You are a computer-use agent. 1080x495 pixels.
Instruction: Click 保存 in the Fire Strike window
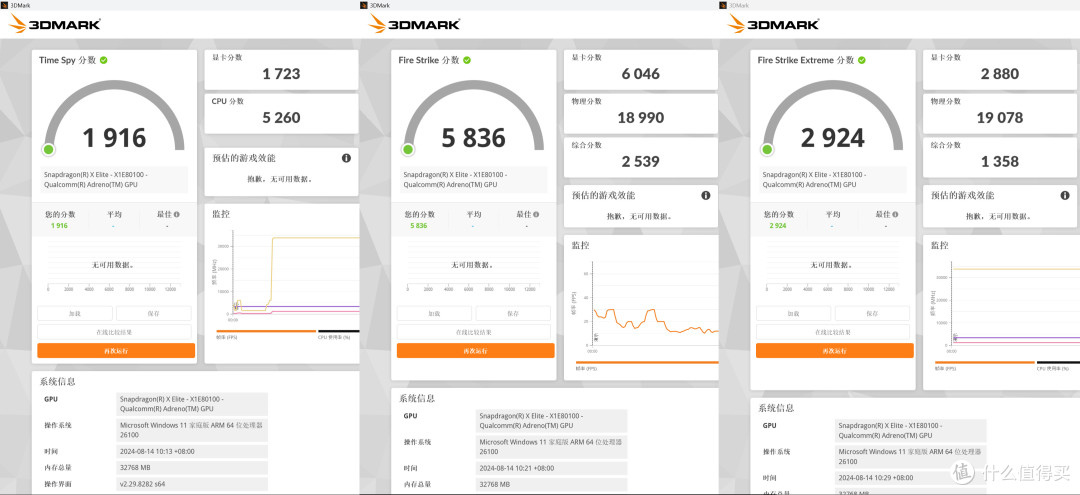(513, 313)
